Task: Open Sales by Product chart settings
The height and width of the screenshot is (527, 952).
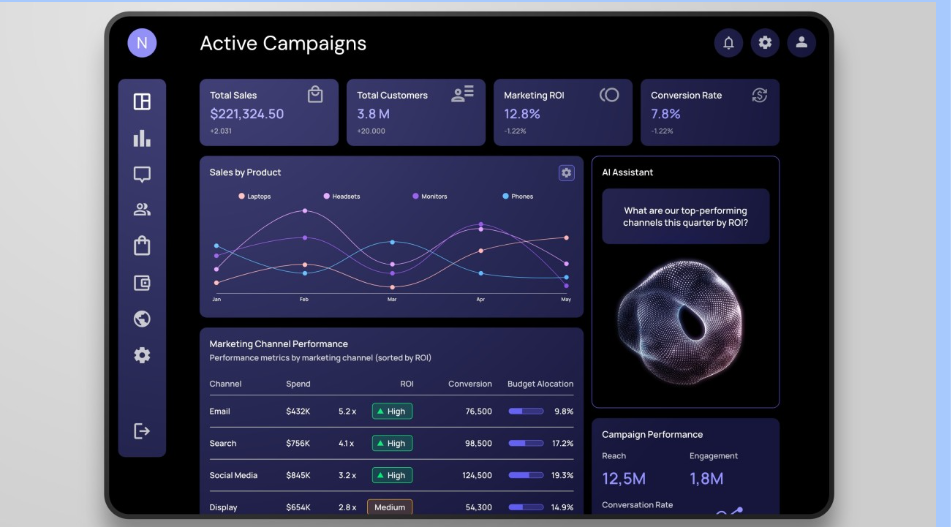Action: pyautogui.click(x=566, y=173)
